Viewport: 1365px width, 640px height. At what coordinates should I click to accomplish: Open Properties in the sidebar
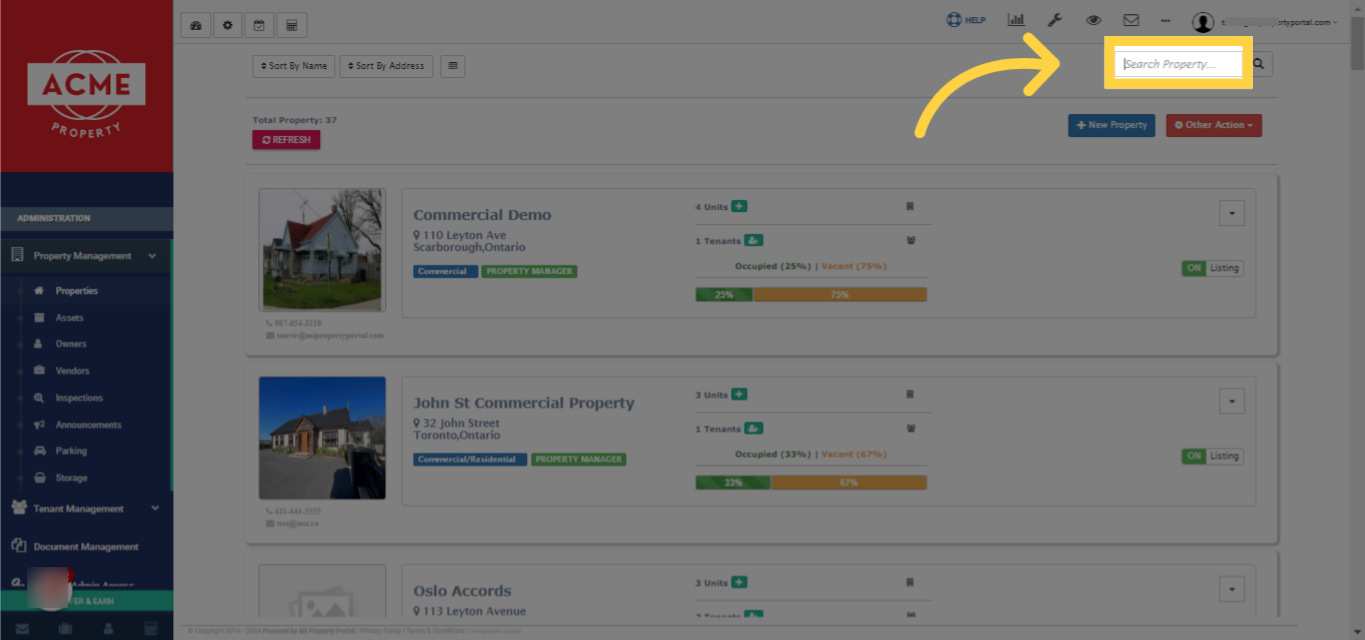(76, 291)
